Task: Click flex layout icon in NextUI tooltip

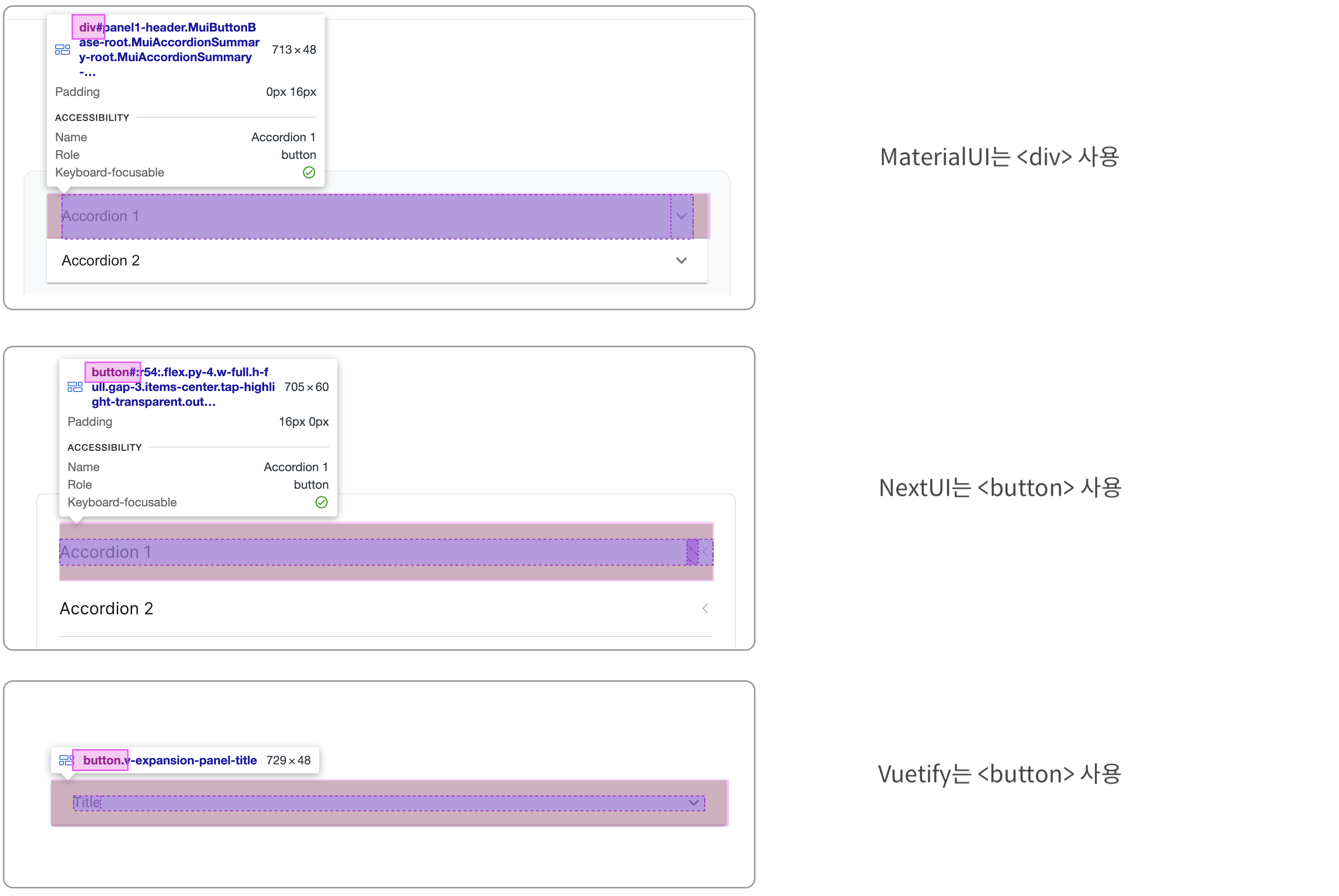Action: (75, 387)
